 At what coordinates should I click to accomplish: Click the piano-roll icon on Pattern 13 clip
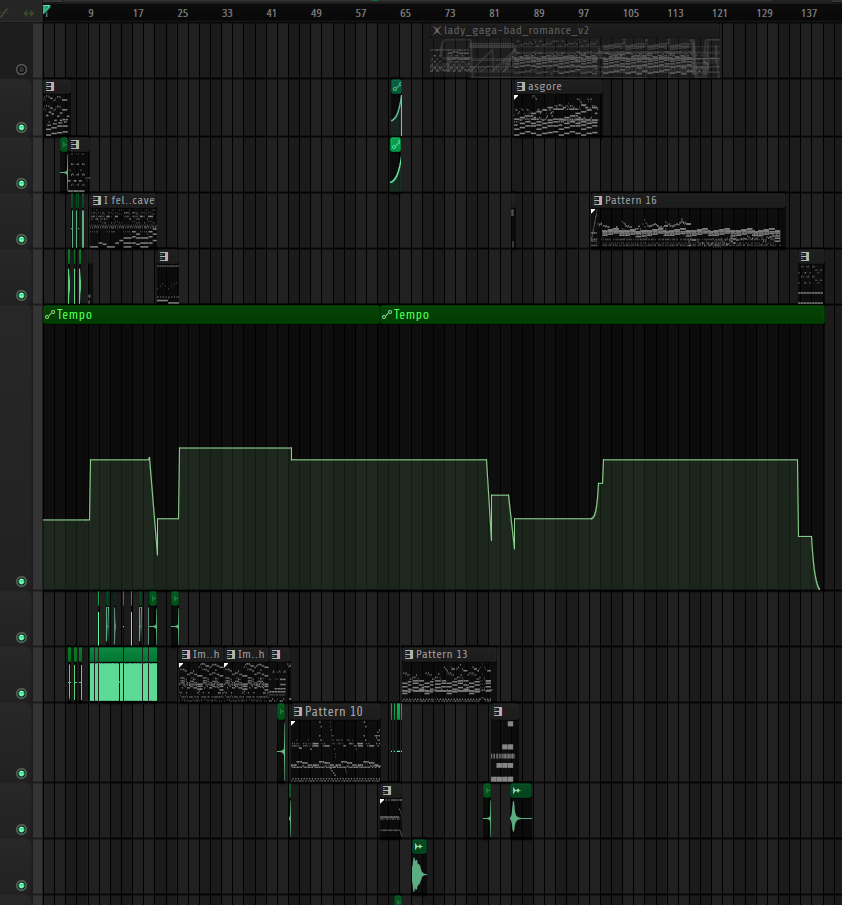pyautogui.click(x=408, y=655)
